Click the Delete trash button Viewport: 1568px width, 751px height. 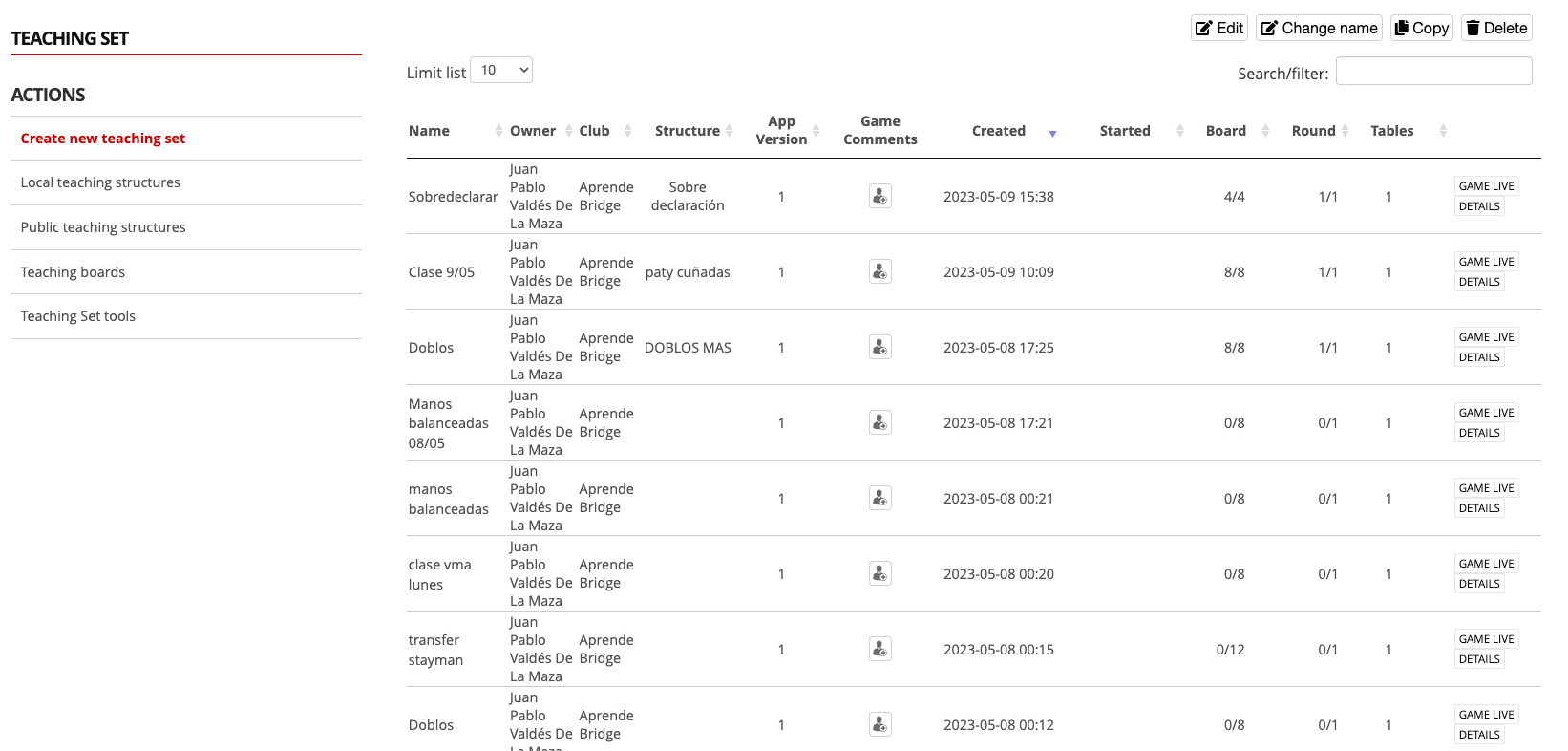click(1496, 28)
